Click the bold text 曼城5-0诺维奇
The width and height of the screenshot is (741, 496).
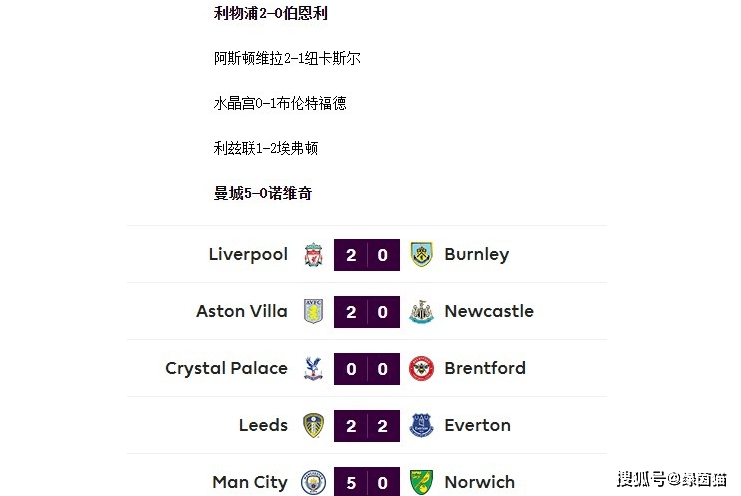[x=262, y=193]
